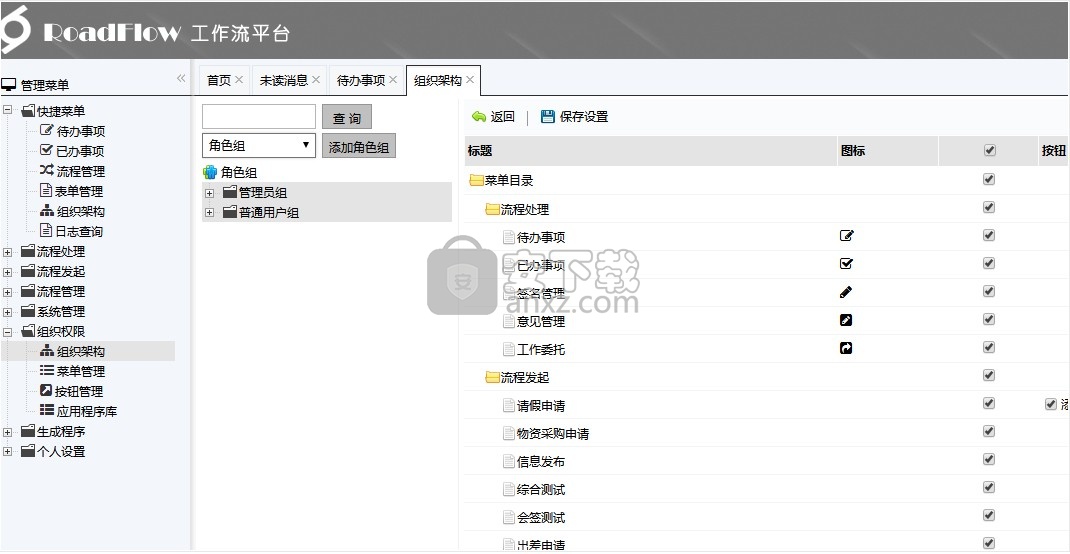
Task: Click the 按钮管理 arrow icon
Action: [46, 390]
